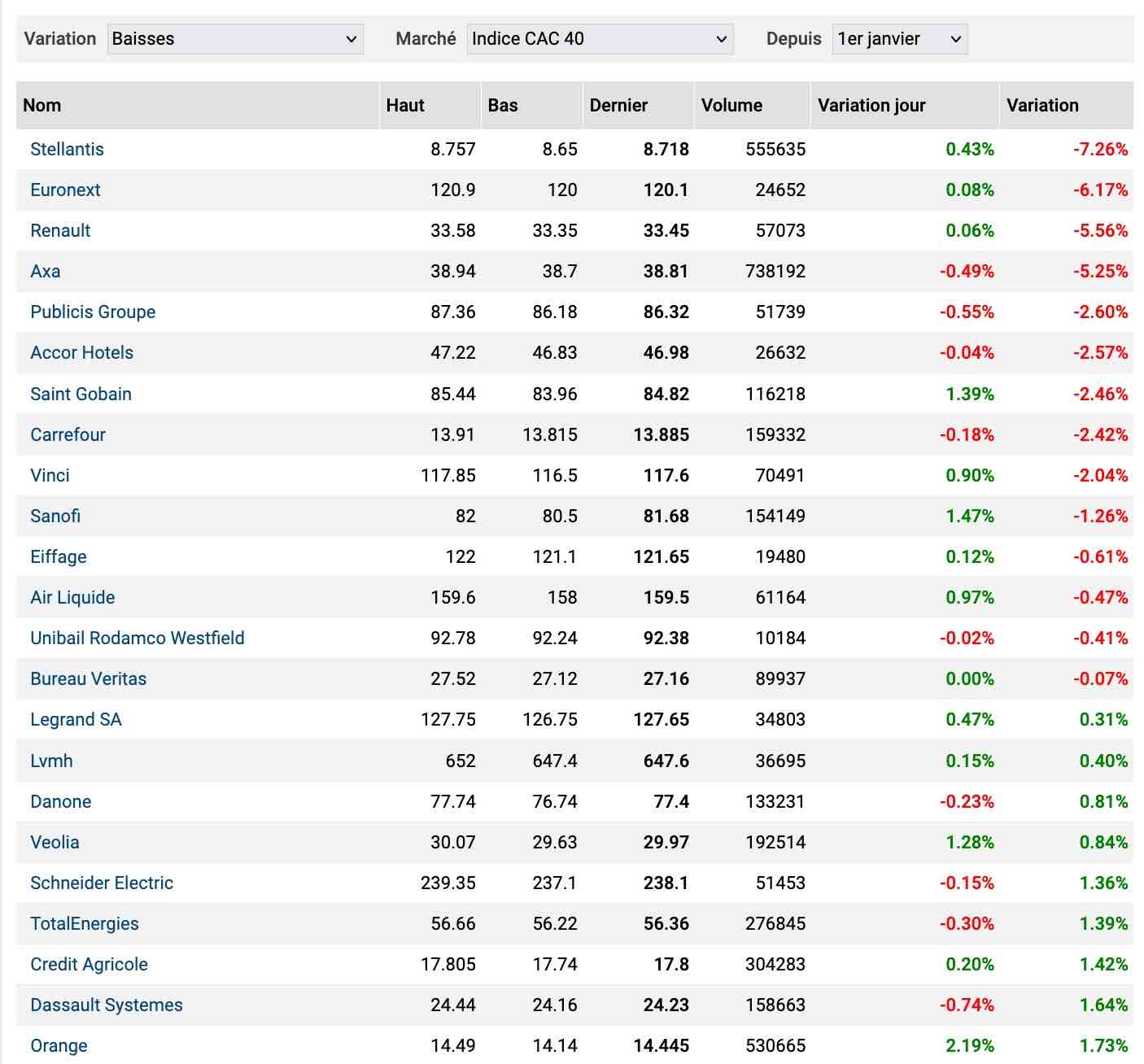Click Stellantis variation value -7.26%
Viewport: 1144px width, 1064px height.
tap(1100, 150)
